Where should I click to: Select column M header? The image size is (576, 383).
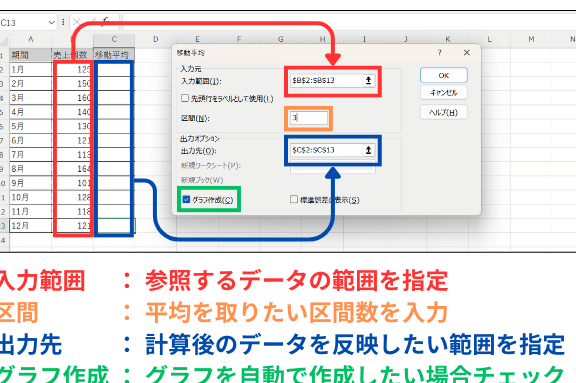531,39
